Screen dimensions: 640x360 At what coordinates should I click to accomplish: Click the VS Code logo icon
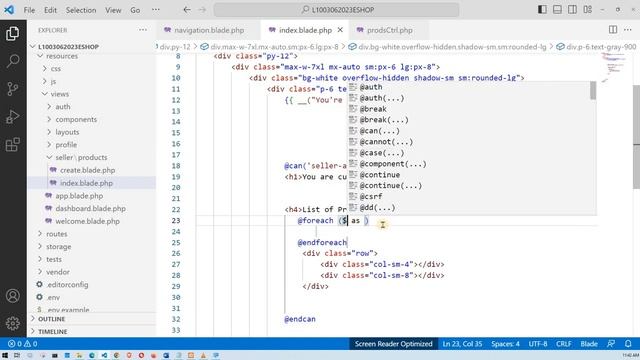pos(9,10)
